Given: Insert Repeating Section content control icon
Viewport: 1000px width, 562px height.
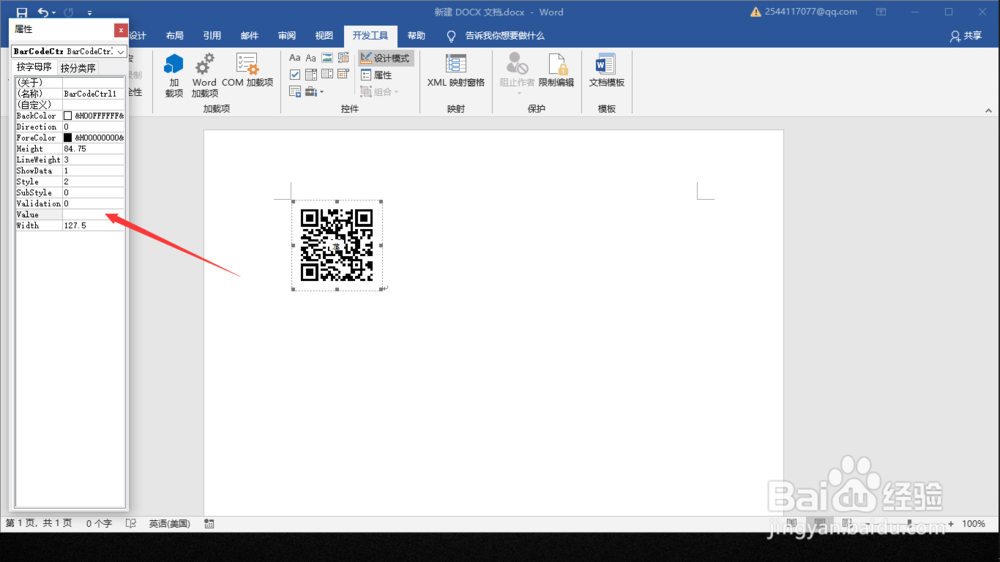Looking at the screenshot, I should coord(295,92).
